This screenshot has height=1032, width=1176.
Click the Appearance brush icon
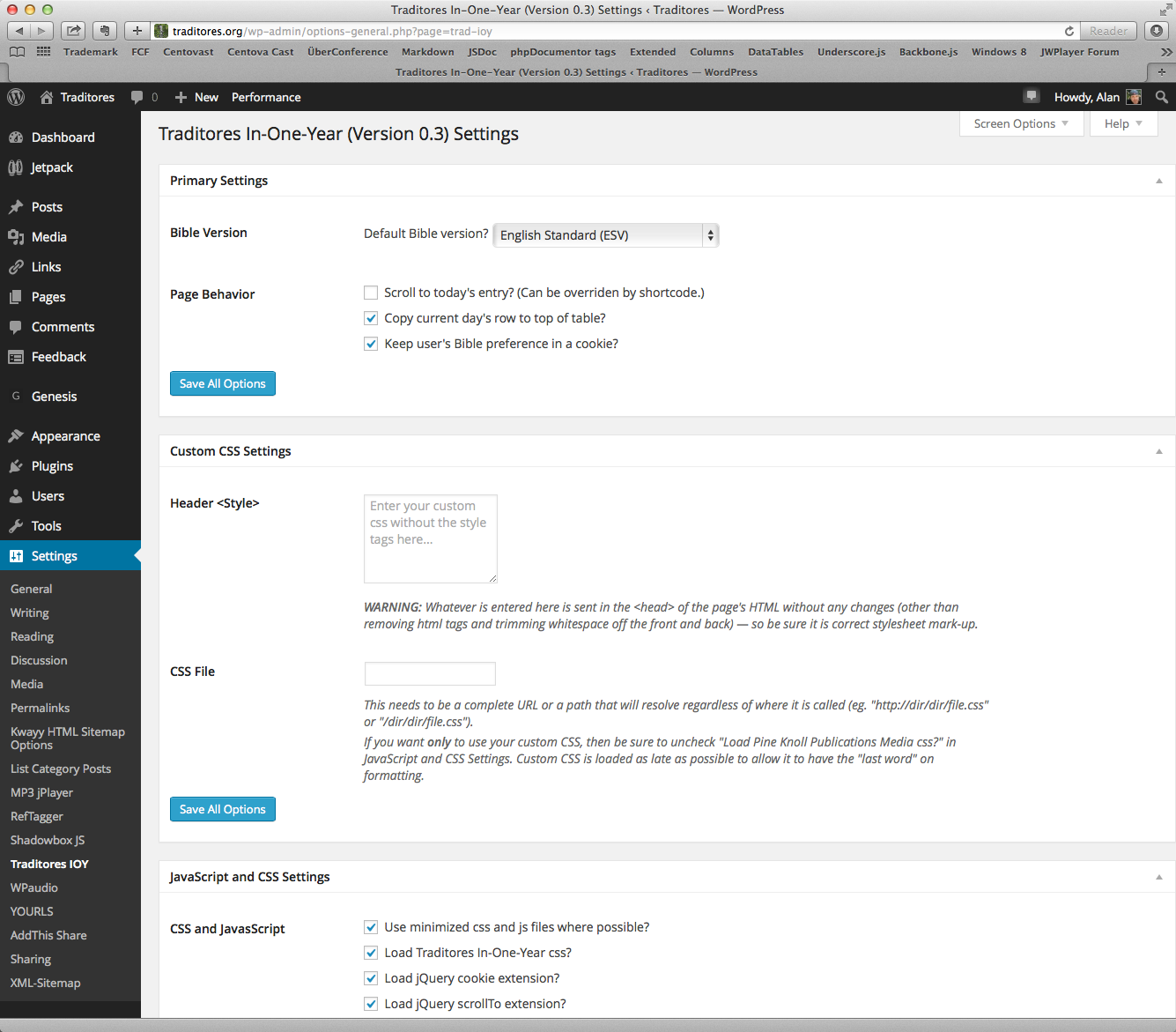coord(16,436)
